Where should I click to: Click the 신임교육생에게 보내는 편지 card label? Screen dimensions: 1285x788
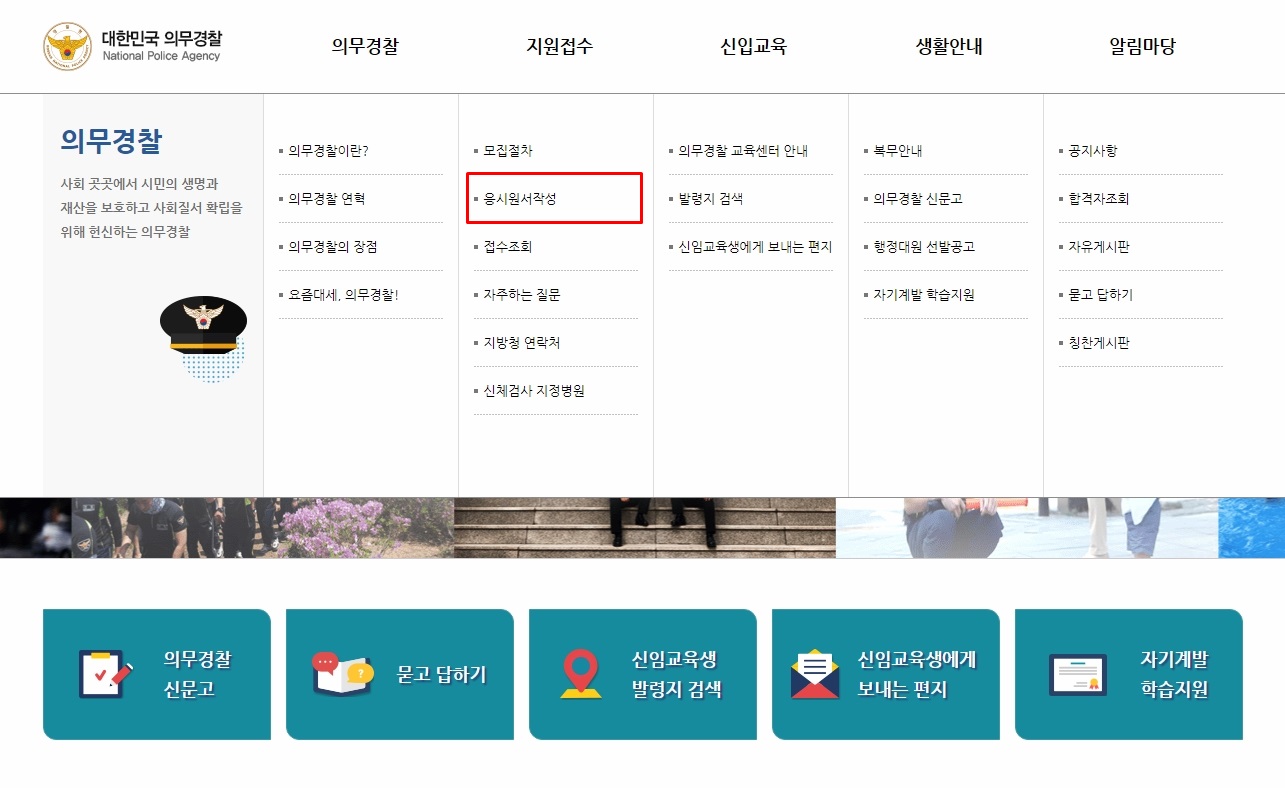(916, 674)
